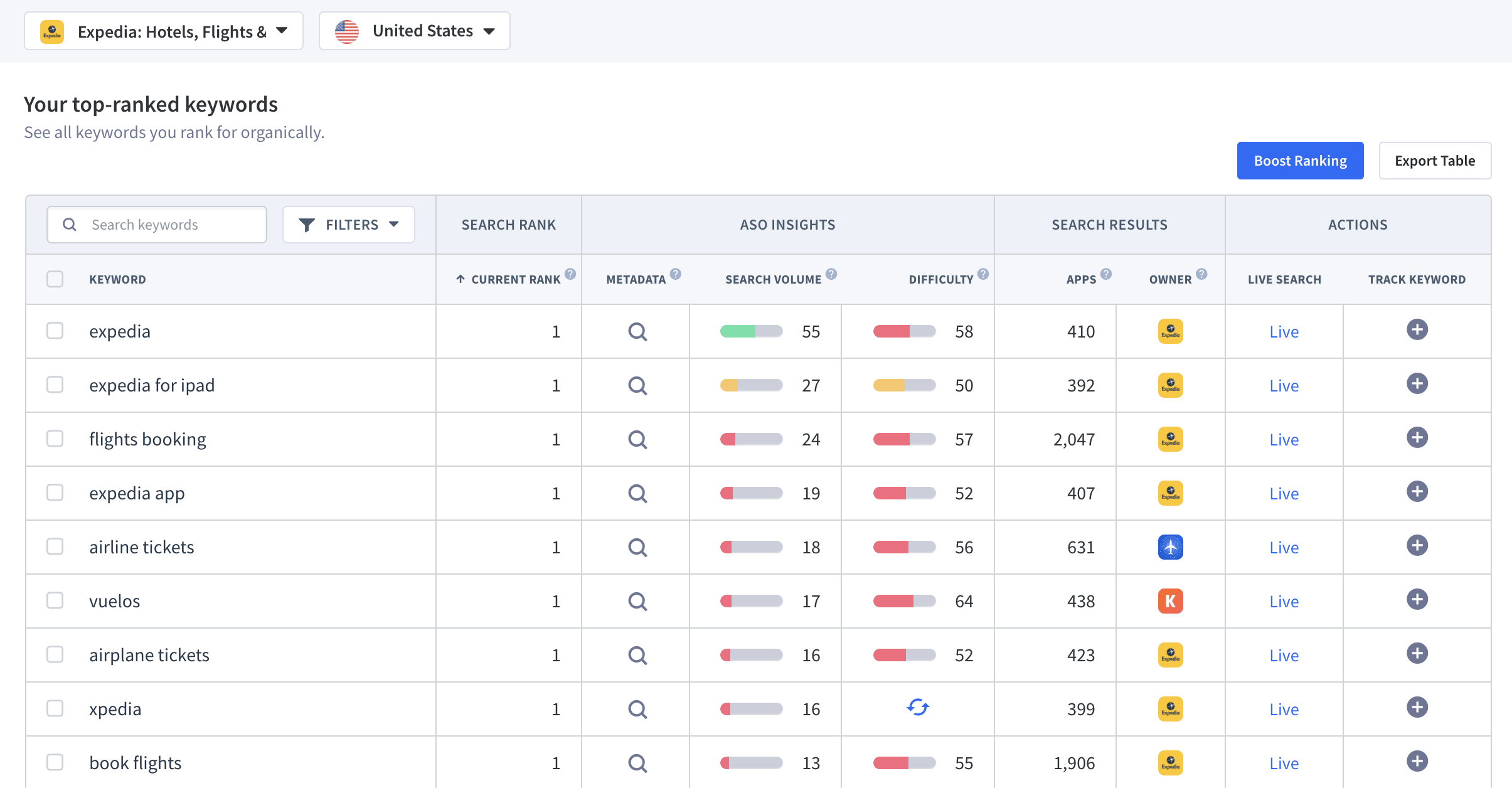This screenshot has width=1512, height=788.
Task: Check the expedia keyword checkbox
Action: point(55,331)
